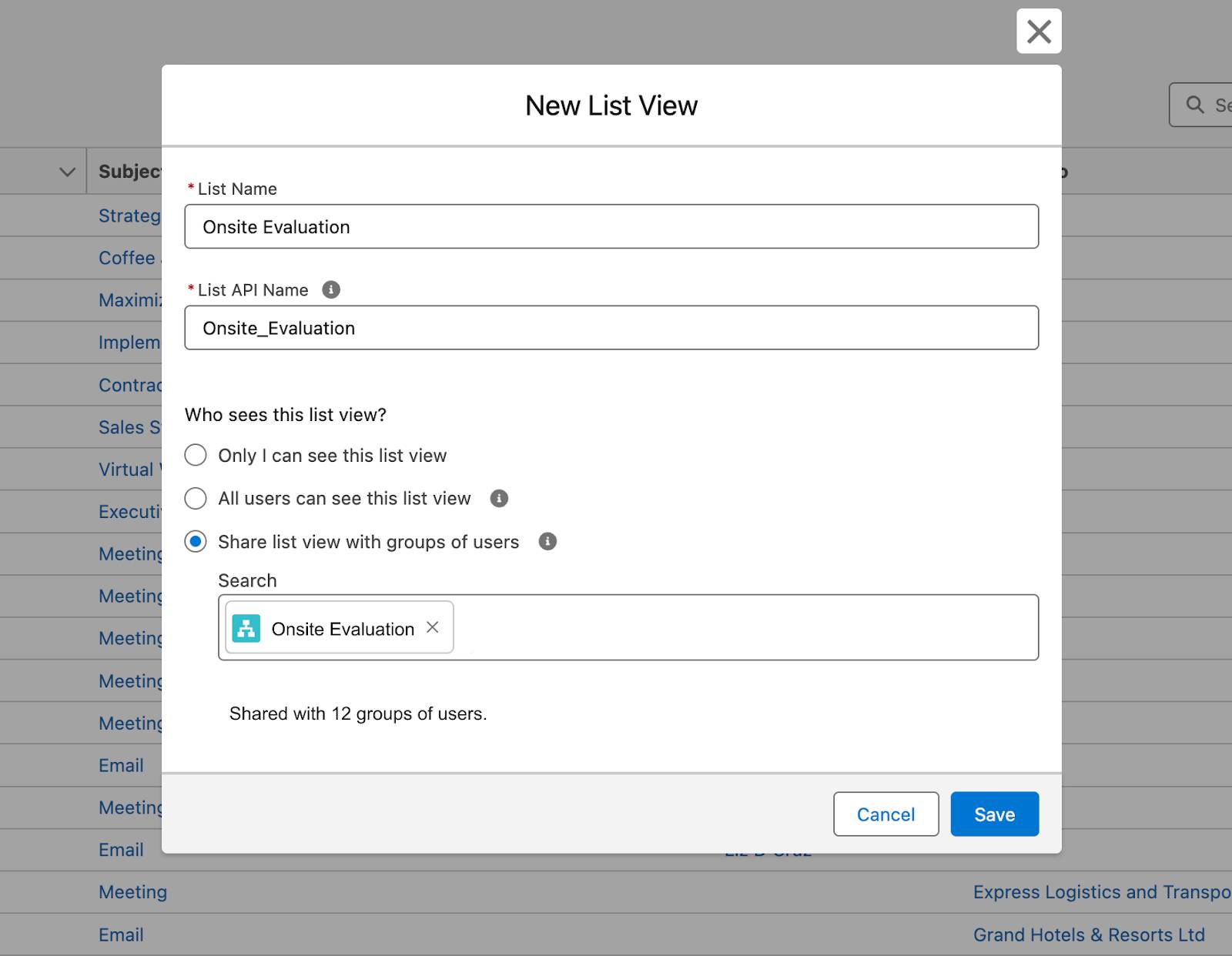Viewport: 1232px width, 956px height.
Task: Click the List API Name input showing Onsite_Evaluation
Action: [x=611, y=327]
